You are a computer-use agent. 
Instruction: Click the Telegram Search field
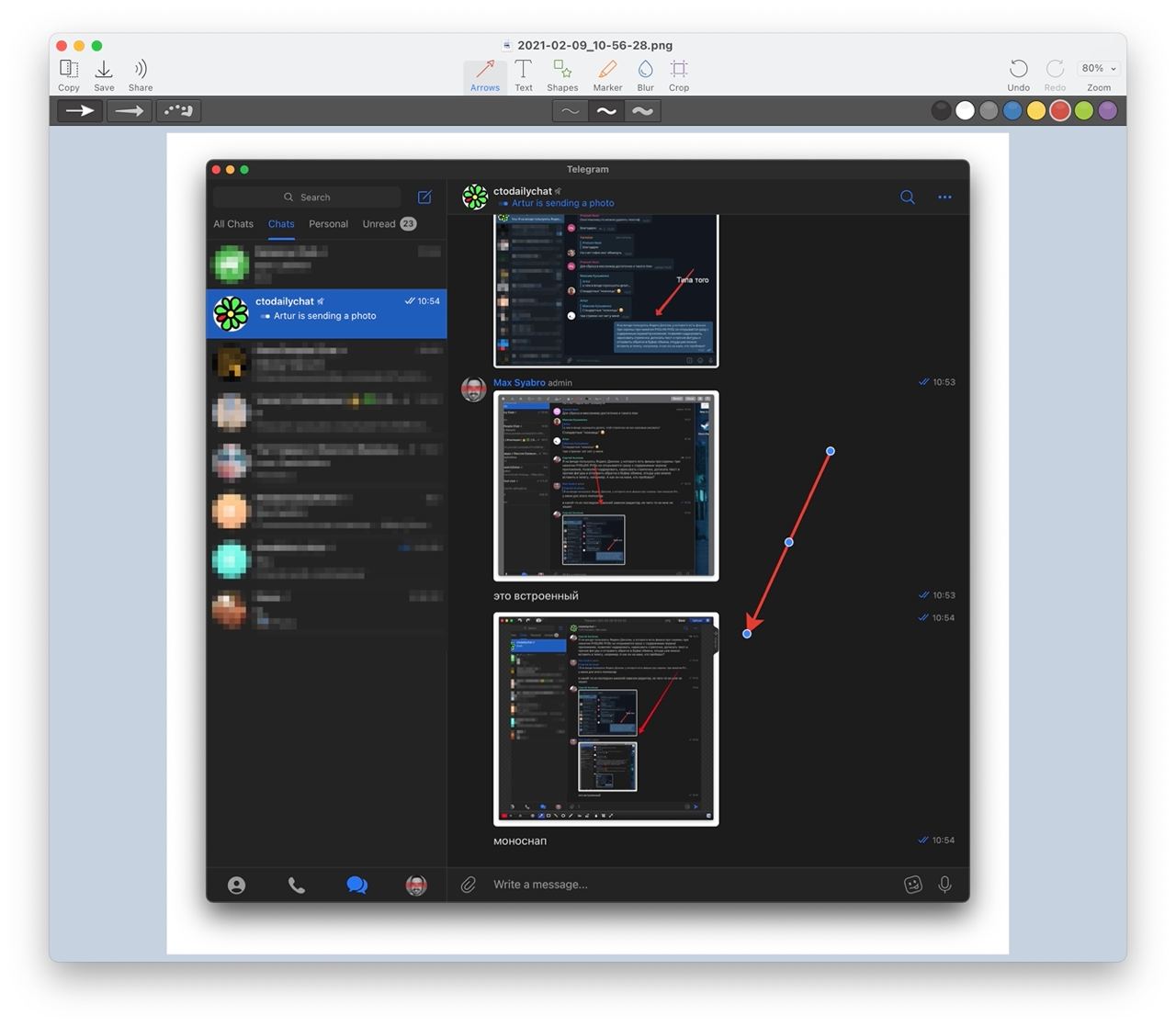pyautogui.click(x=307, y=197)
